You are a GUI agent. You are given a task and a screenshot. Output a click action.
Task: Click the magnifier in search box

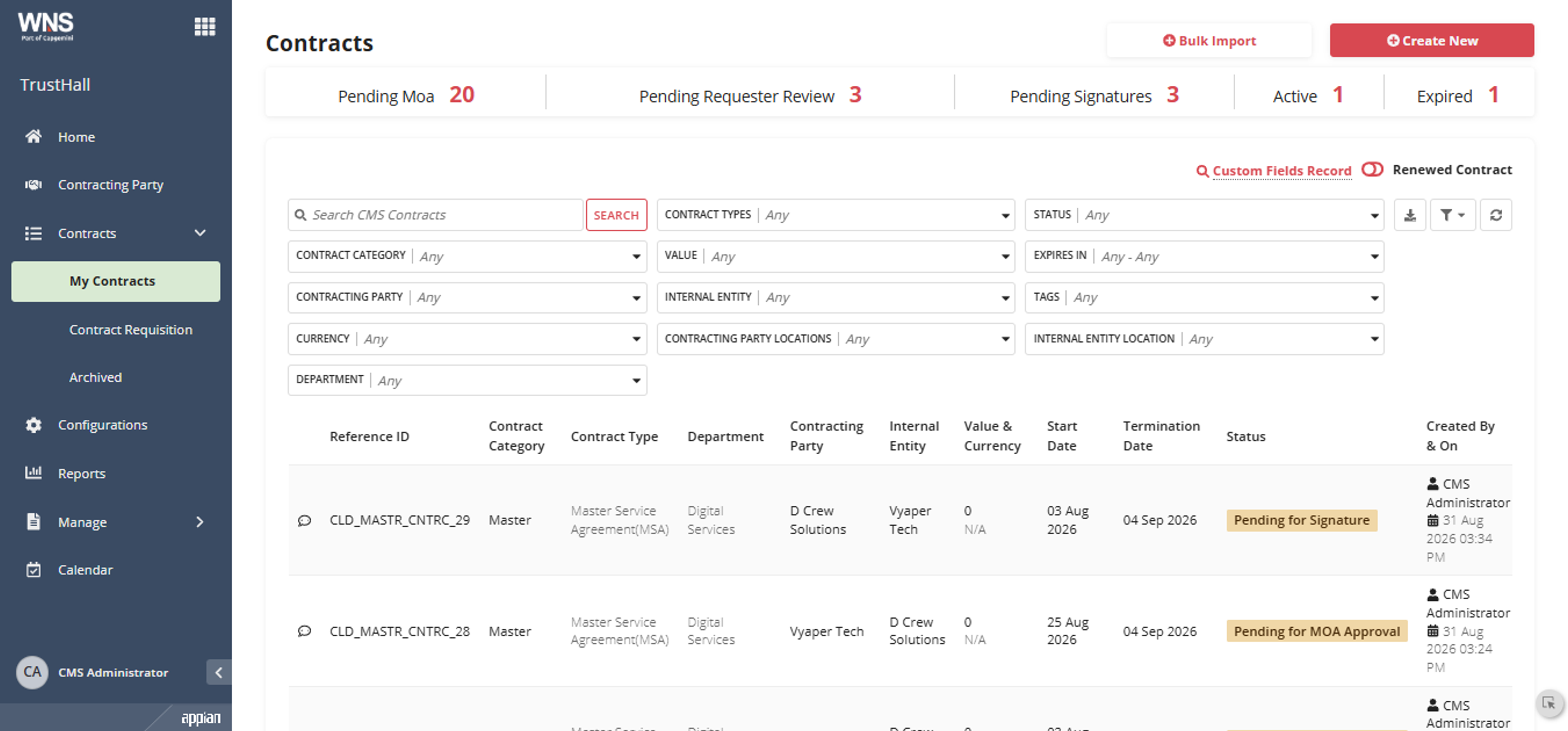coord(300,215)
